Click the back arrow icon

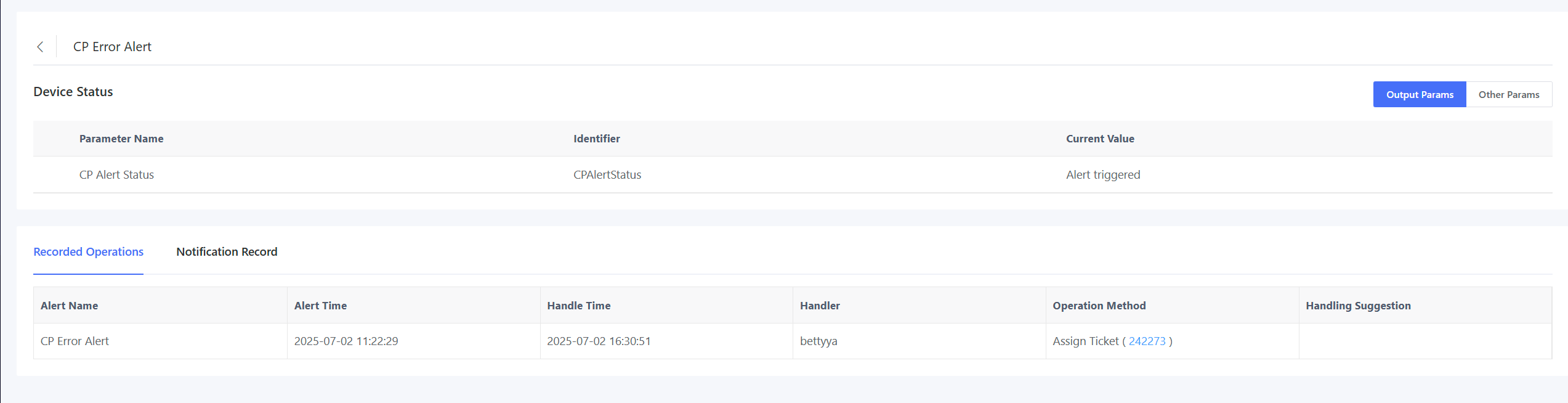(40, 47)
